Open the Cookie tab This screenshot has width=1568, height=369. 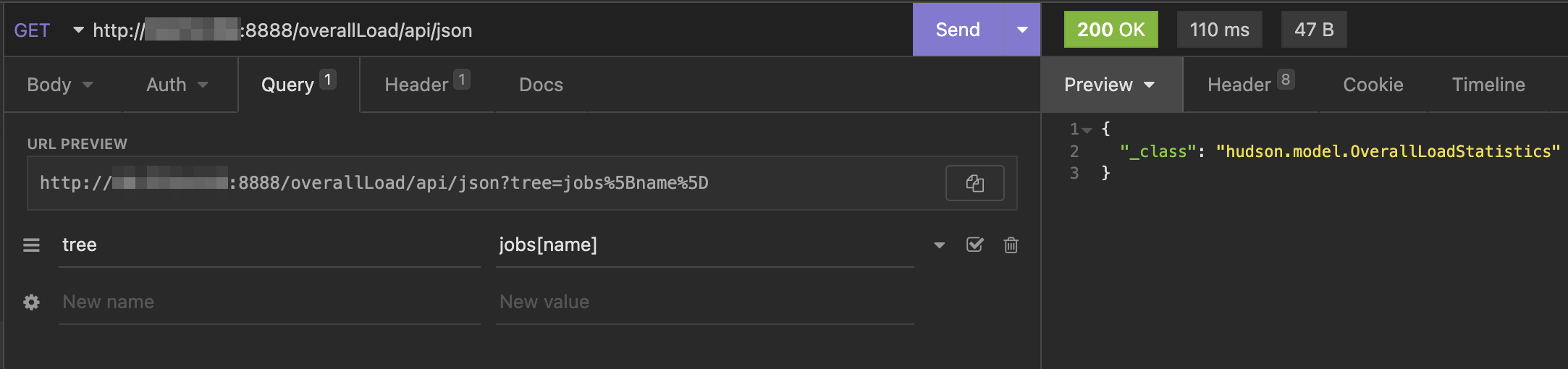click(1373, 85)
